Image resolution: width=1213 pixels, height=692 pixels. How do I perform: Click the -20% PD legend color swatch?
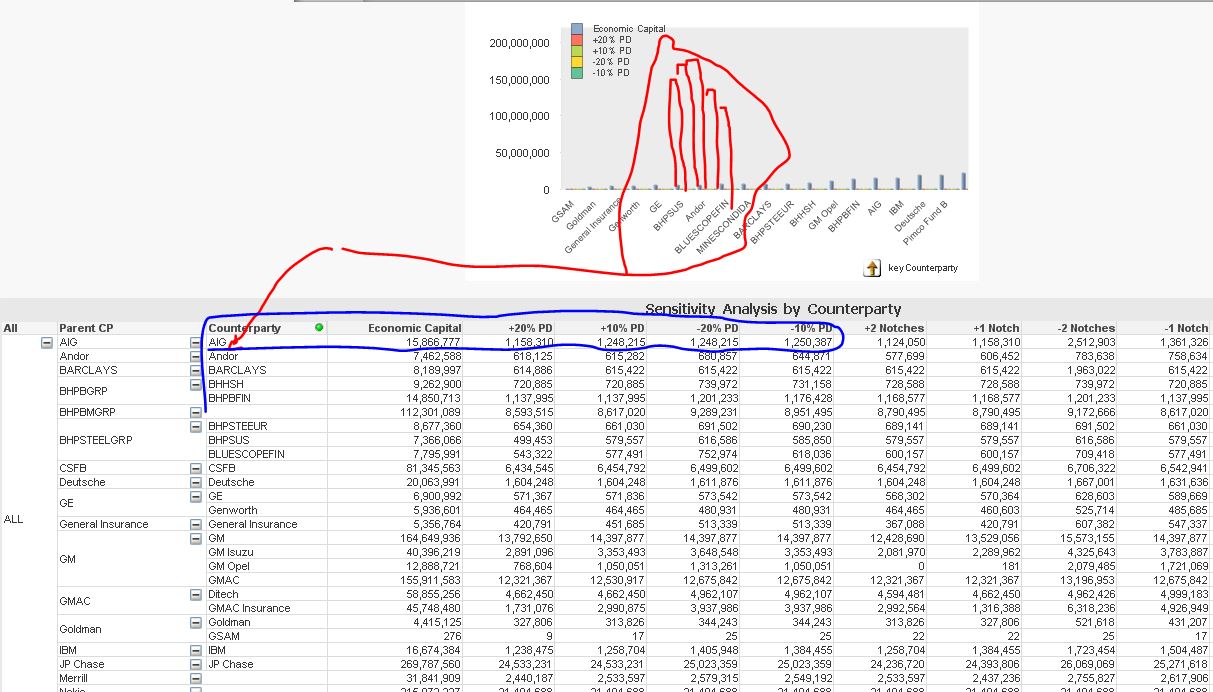576,62
